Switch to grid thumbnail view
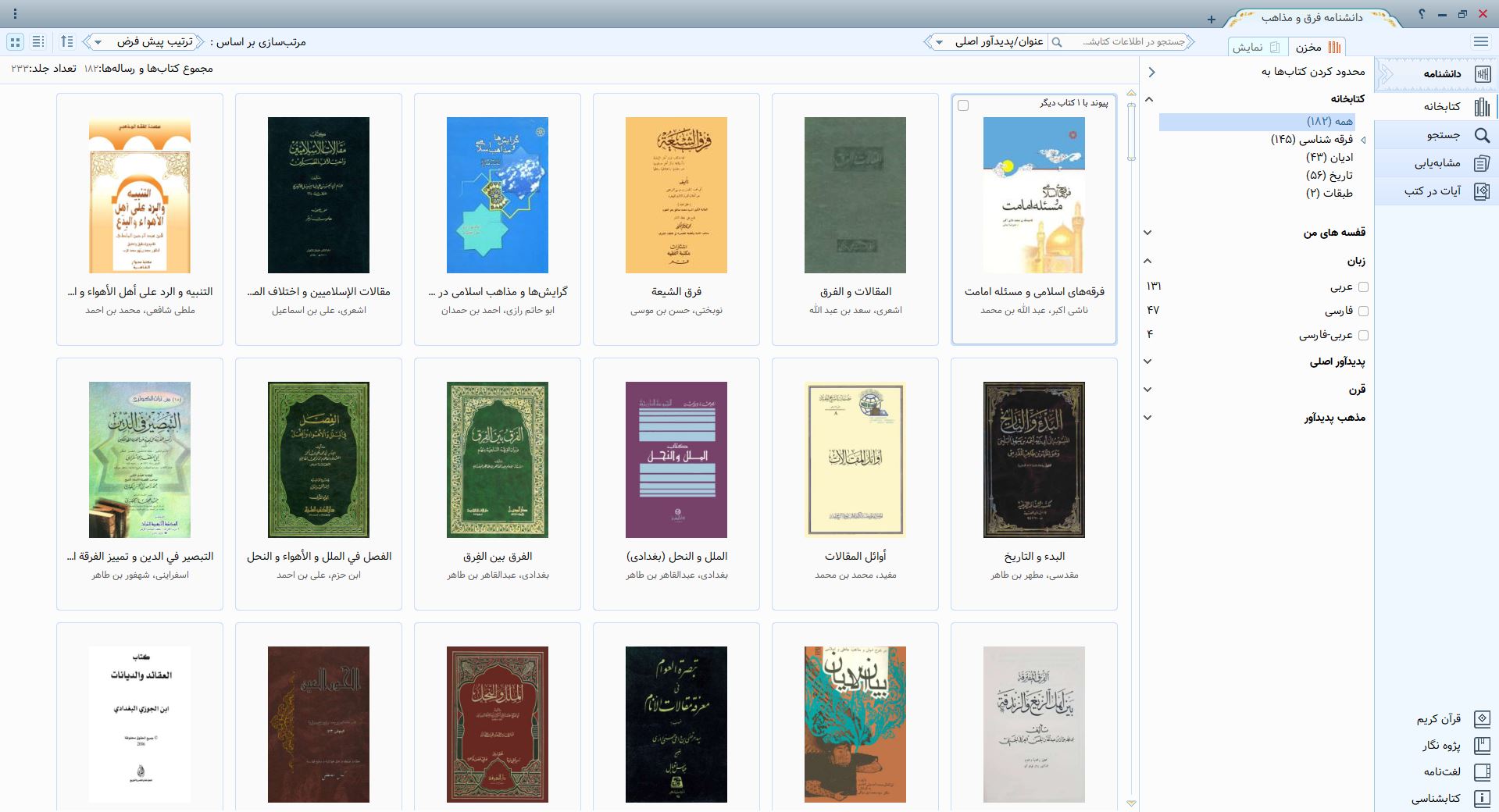This screenshot has height=812, width=1499. click(16, 41)
